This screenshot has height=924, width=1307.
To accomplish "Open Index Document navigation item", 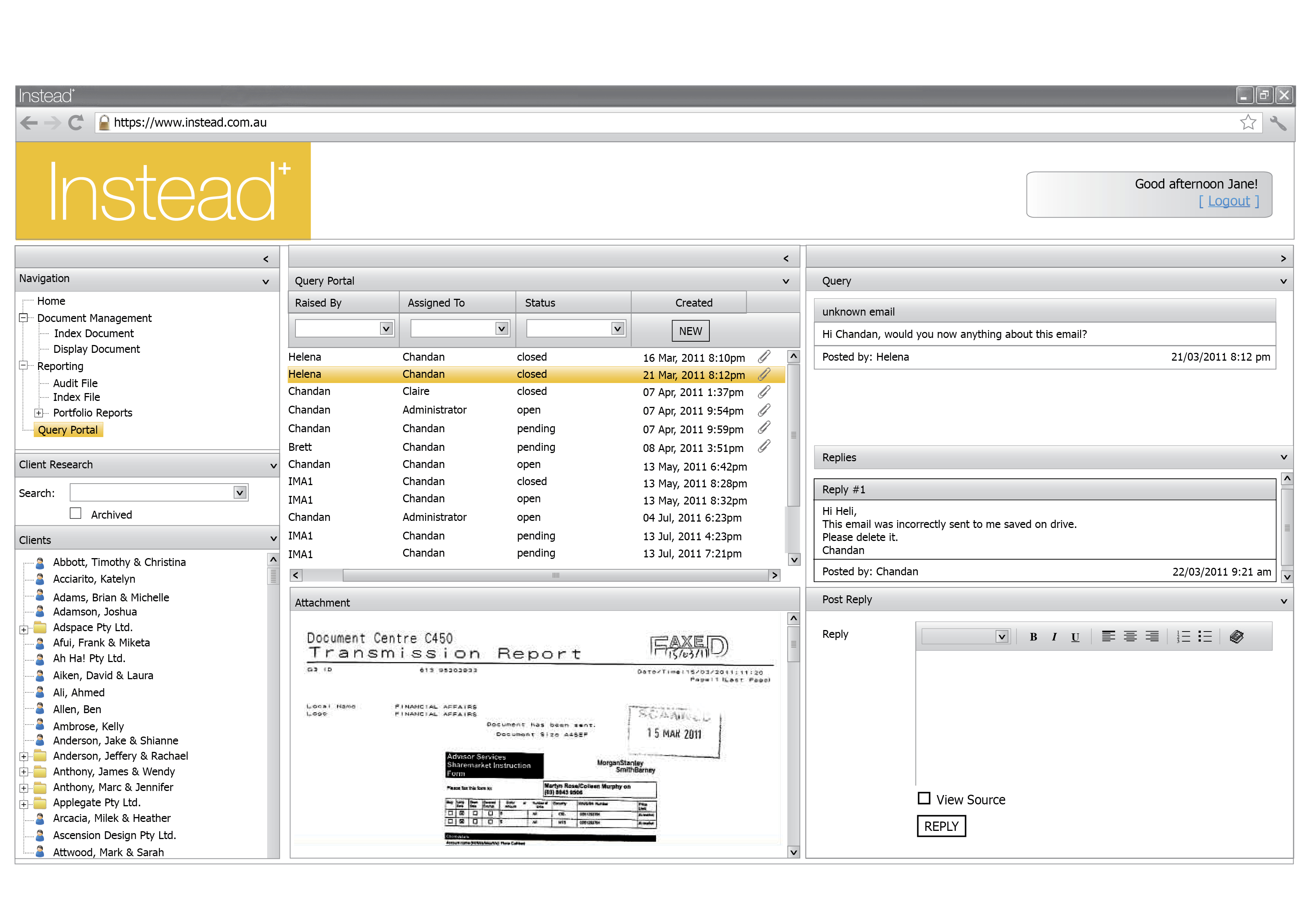I will tap(94, 333).
